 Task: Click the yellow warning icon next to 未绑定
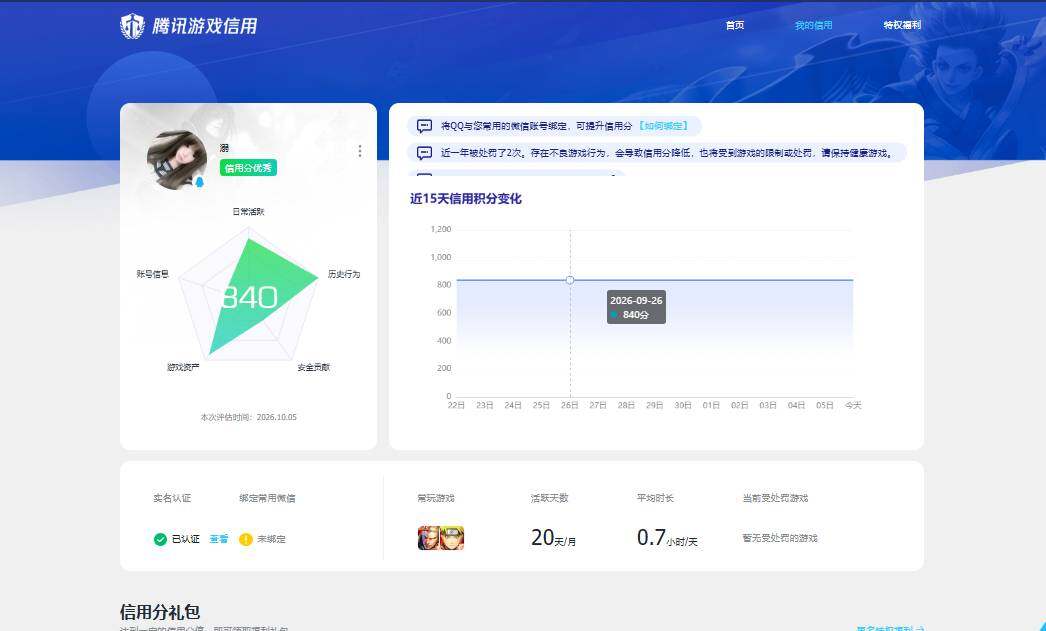click(245, 539)
